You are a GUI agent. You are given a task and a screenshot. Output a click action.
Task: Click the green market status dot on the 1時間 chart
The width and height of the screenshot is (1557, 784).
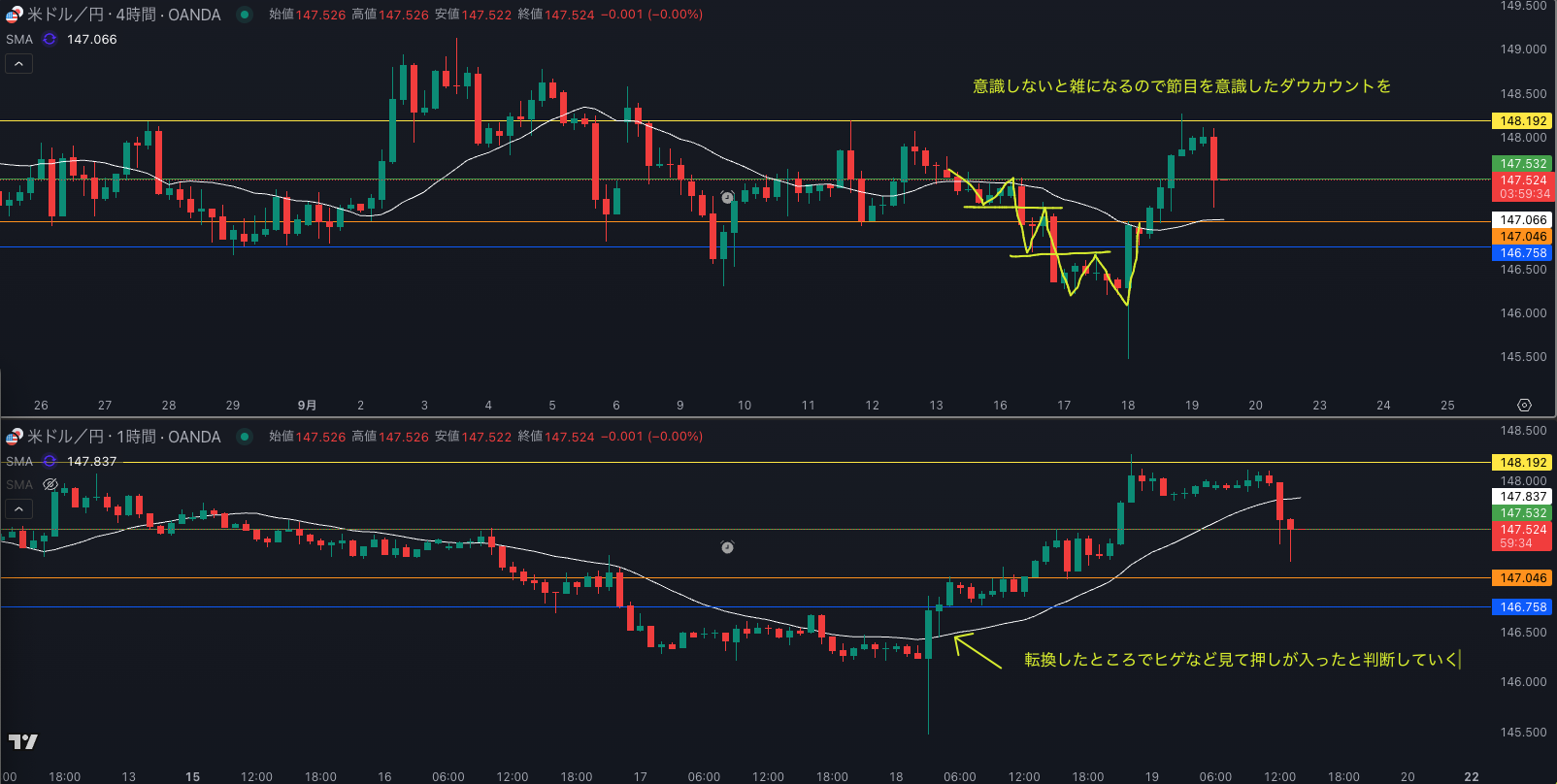point(245,437)
